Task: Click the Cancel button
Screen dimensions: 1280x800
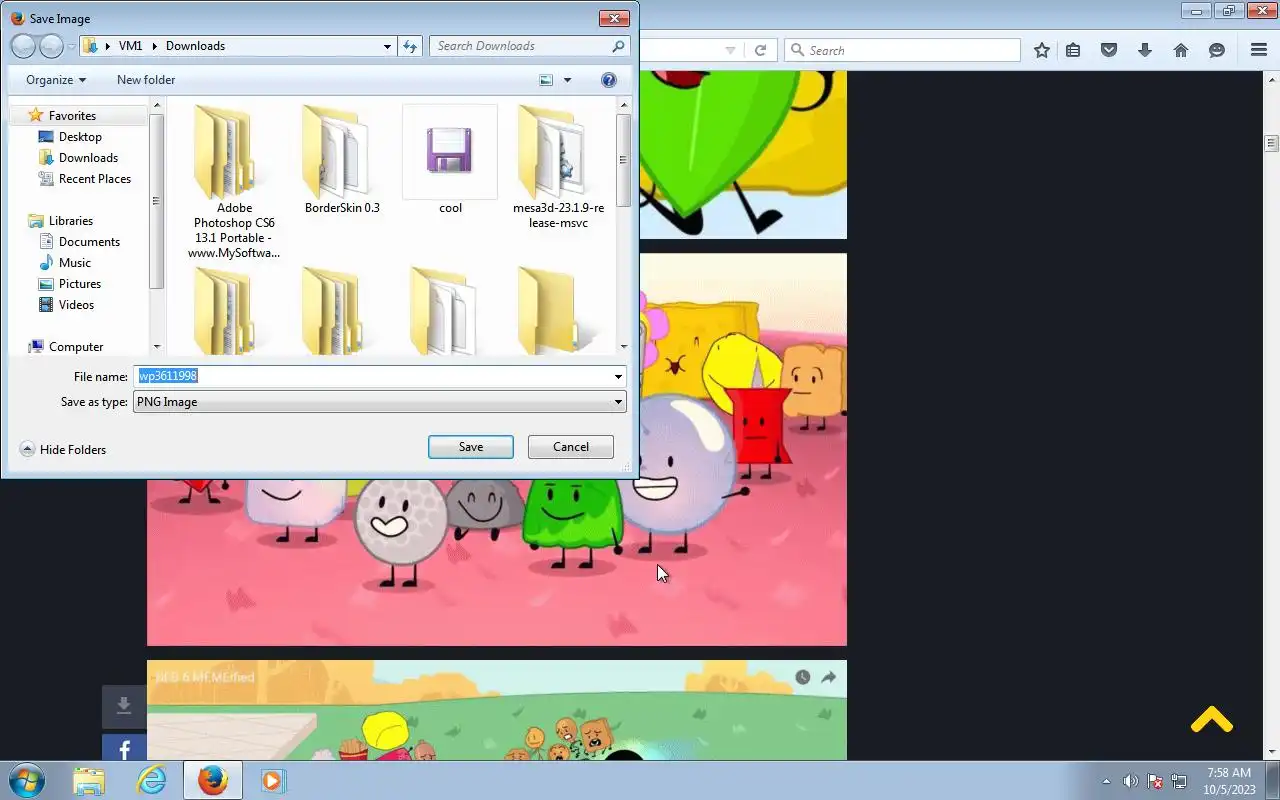Action: [x=571, y=447]
